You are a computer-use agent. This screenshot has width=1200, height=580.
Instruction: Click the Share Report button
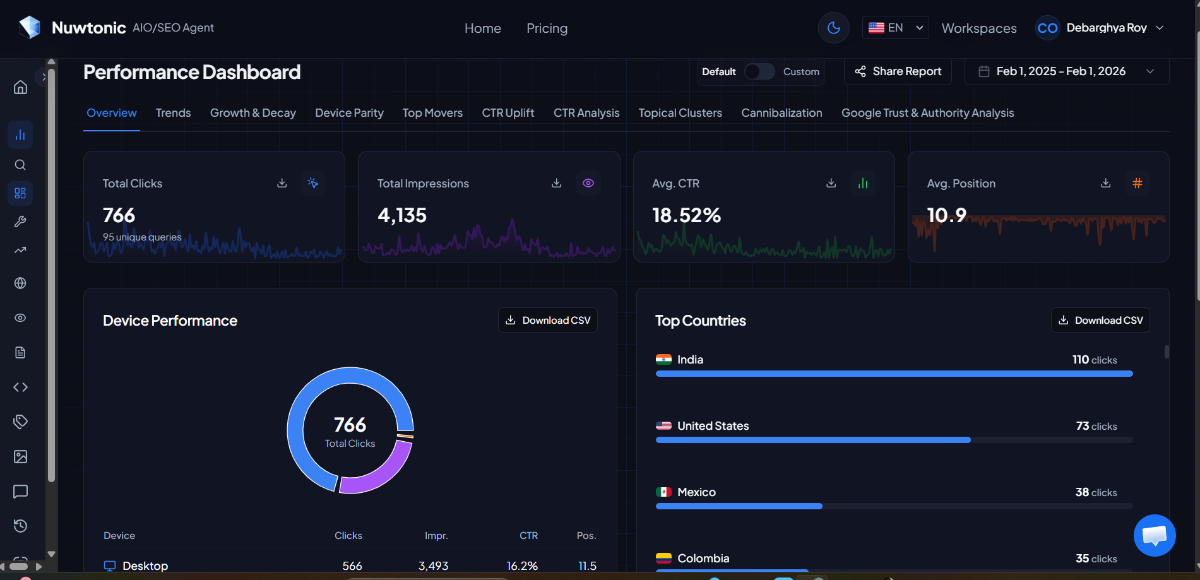click(898, 71)
